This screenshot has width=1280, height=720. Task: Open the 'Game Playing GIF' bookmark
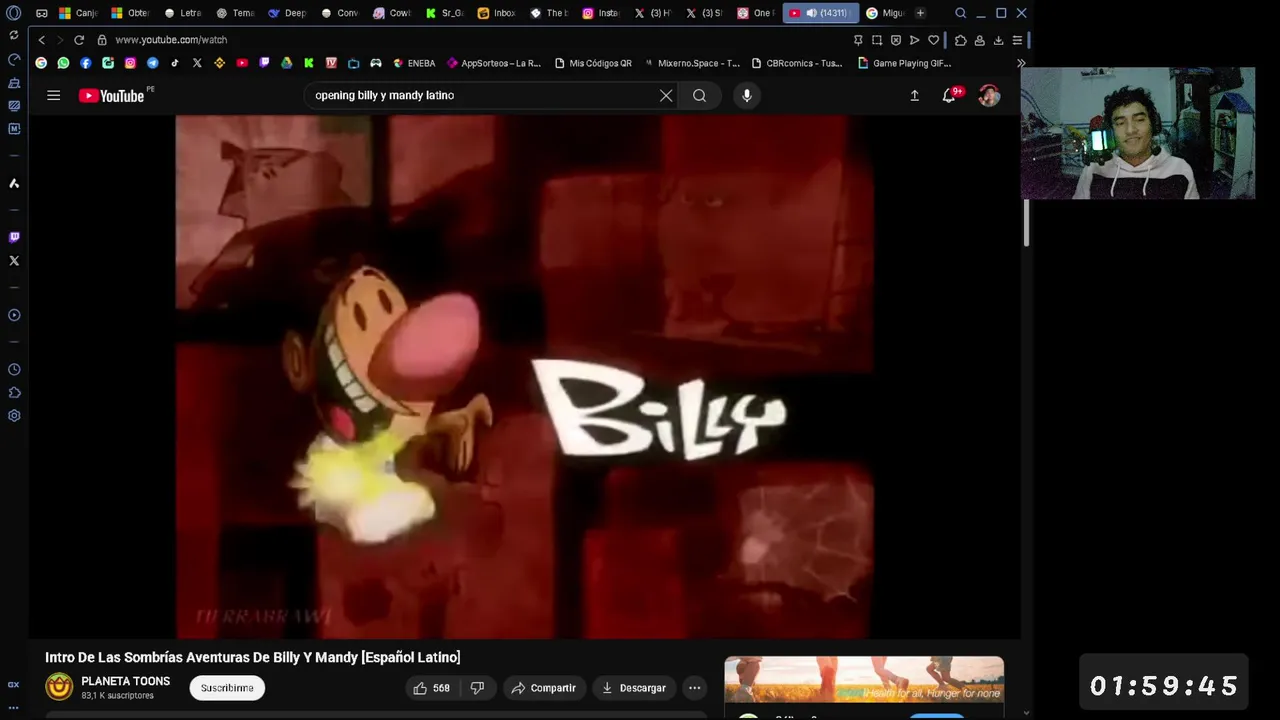905,63
